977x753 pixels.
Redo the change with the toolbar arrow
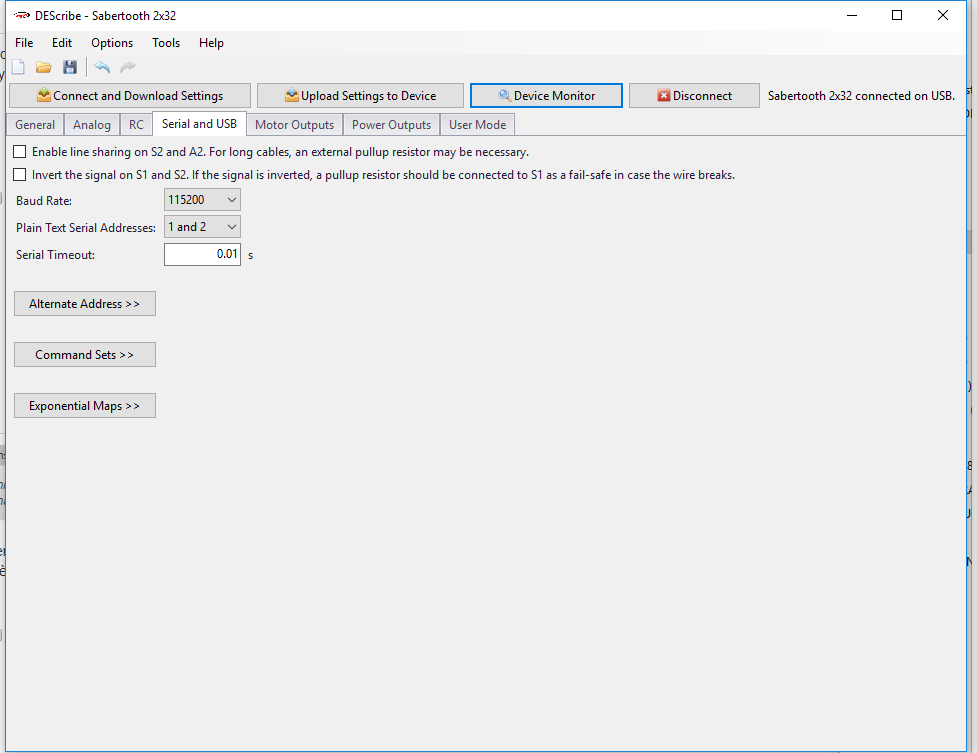(x=128, y=67)
